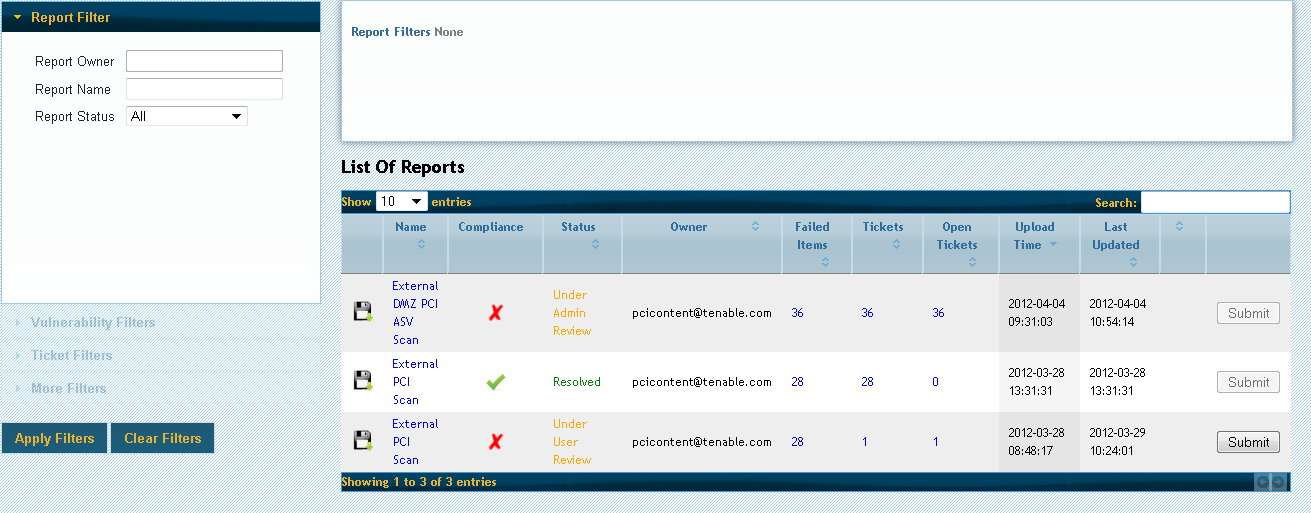Click table pagination arrows at bottom right
1311x513 pixels.
pos(1271,482)
